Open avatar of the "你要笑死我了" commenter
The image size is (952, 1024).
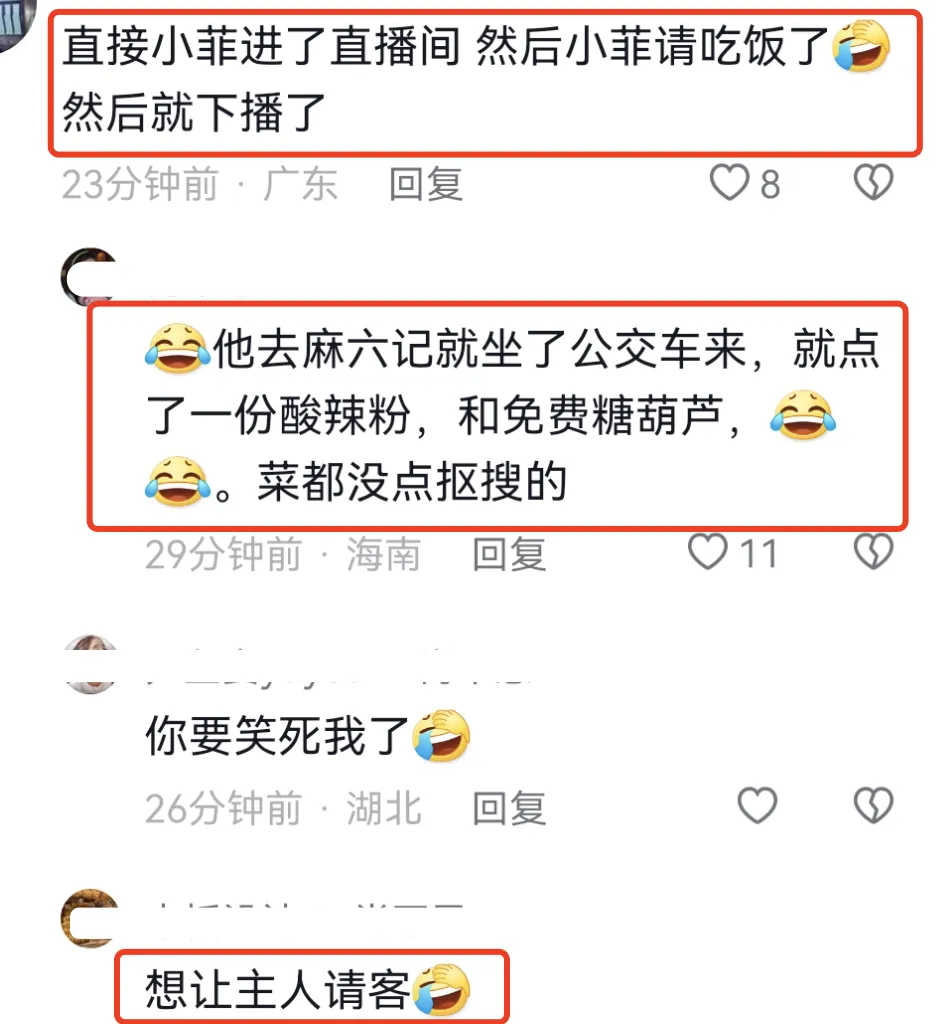pos(90,664)
